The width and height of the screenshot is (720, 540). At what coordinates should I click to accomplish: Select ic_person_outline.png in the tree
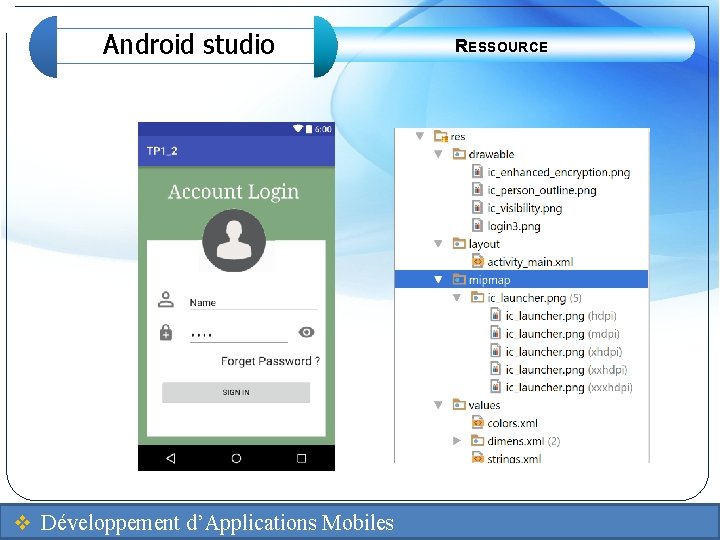[542, 190]
